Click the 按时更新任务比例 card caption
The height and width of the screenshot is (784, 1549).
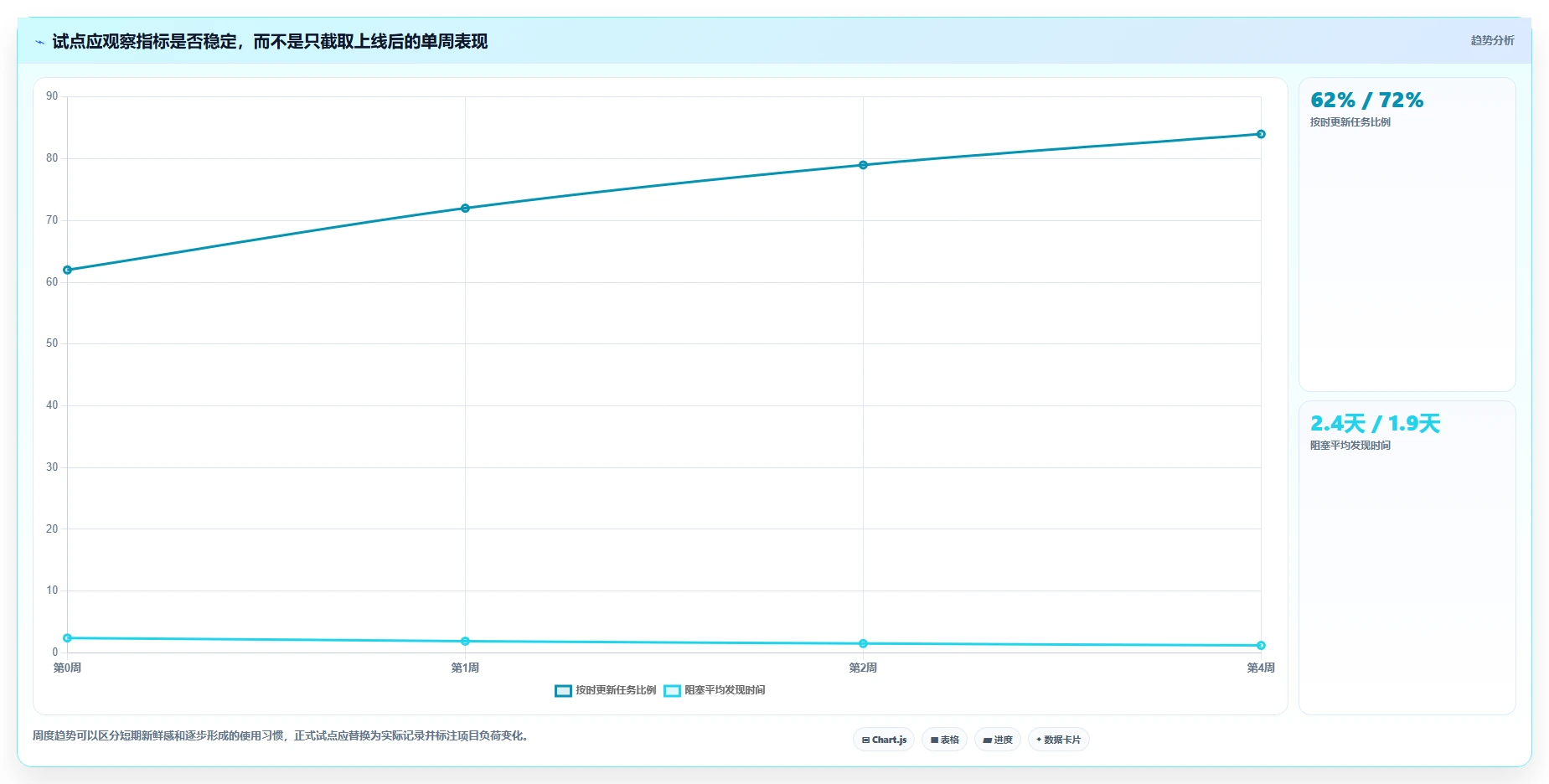pos(1350,122)
